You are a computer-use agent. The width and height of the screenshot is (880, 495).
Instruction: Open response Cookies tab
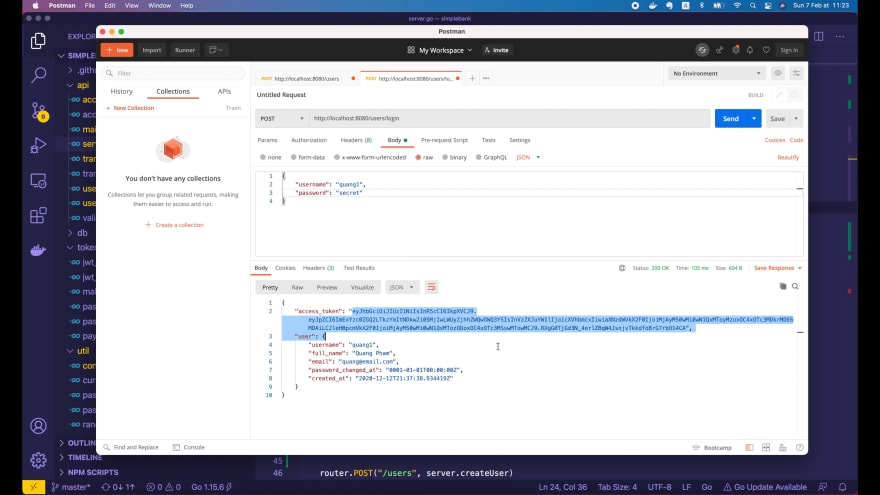pyautogui.click(x=285, y=268)
